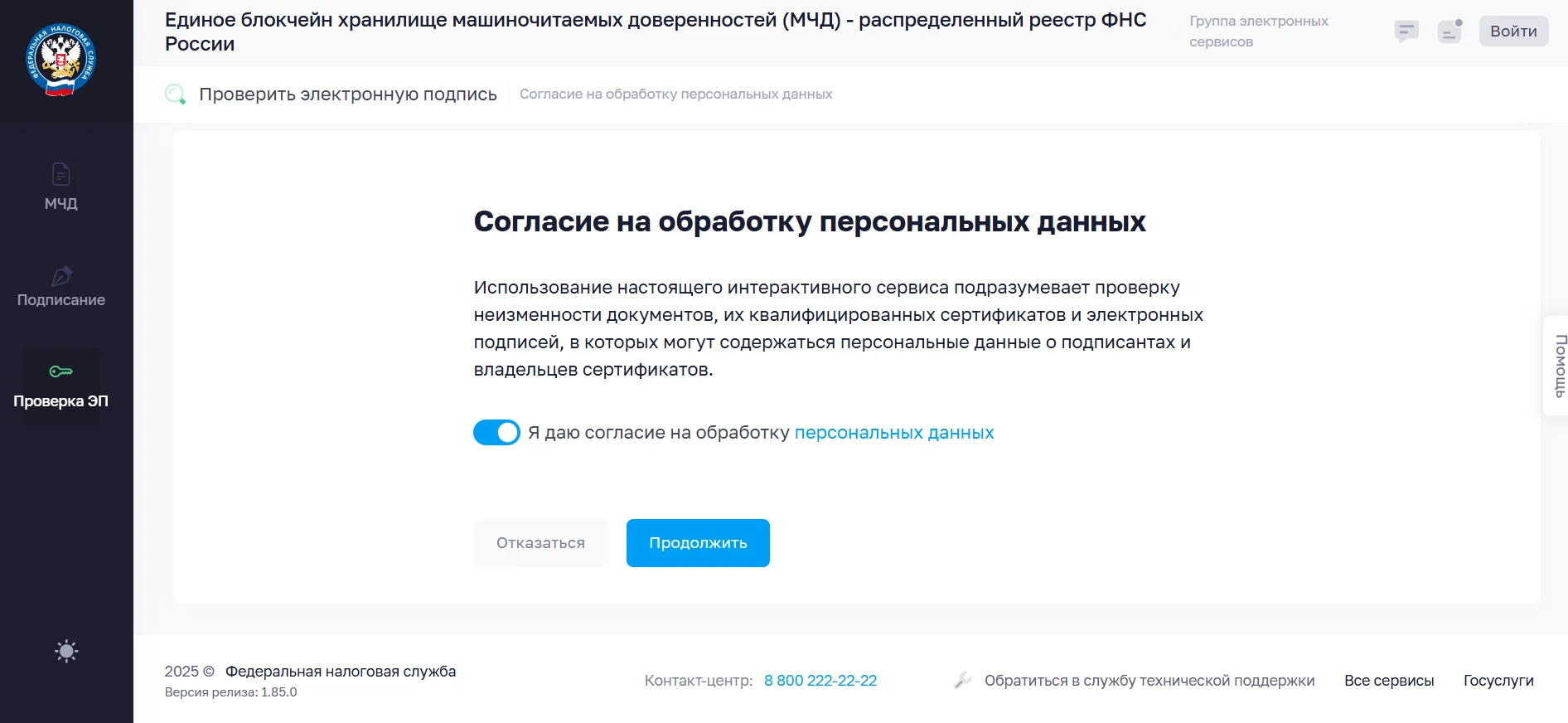Expand the Помощь side tab
Image resolution: width=1568 pixels, height=723 pixels.
point(1558,366)
